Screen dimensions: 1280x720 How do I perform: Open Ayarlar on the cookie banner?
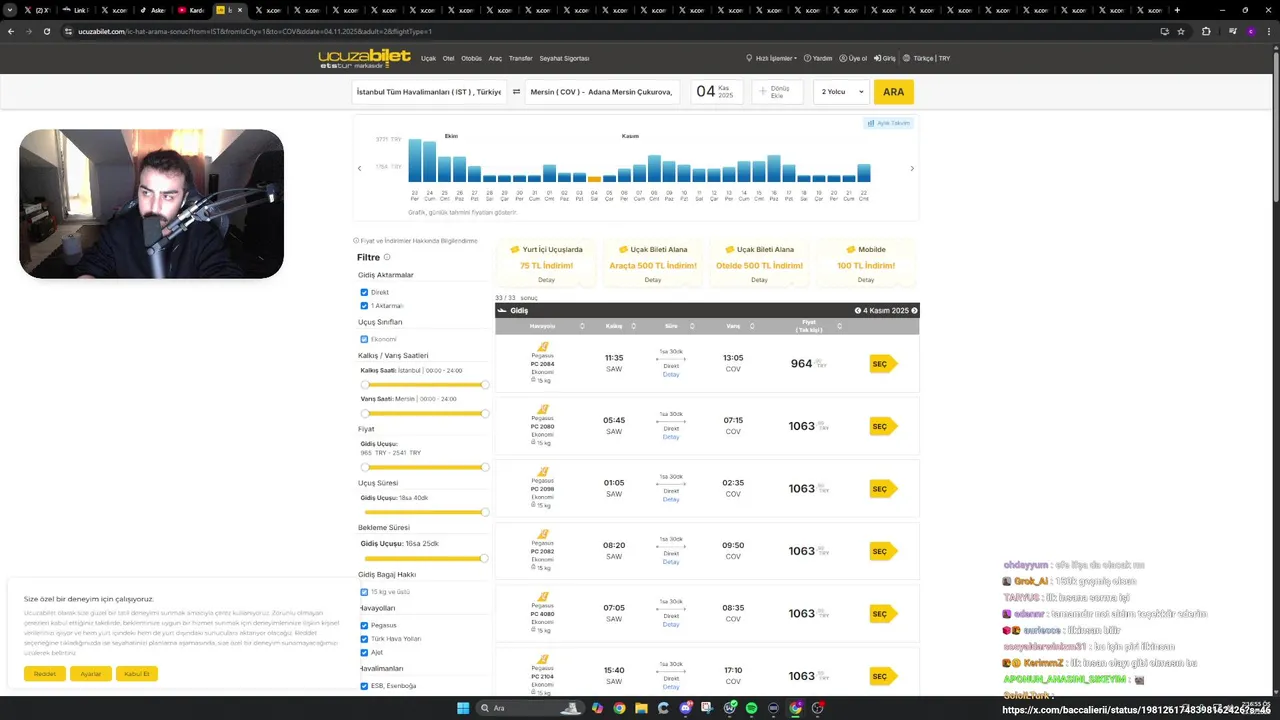click(91, 674)
